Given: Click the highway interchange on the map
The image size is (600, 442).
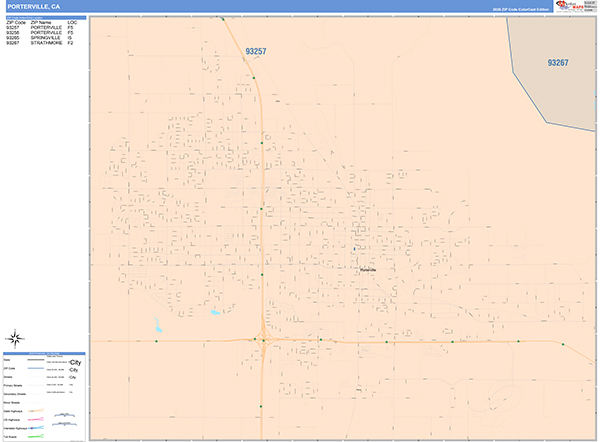Looking at the screenshot, I should click(x=263, y=340).
